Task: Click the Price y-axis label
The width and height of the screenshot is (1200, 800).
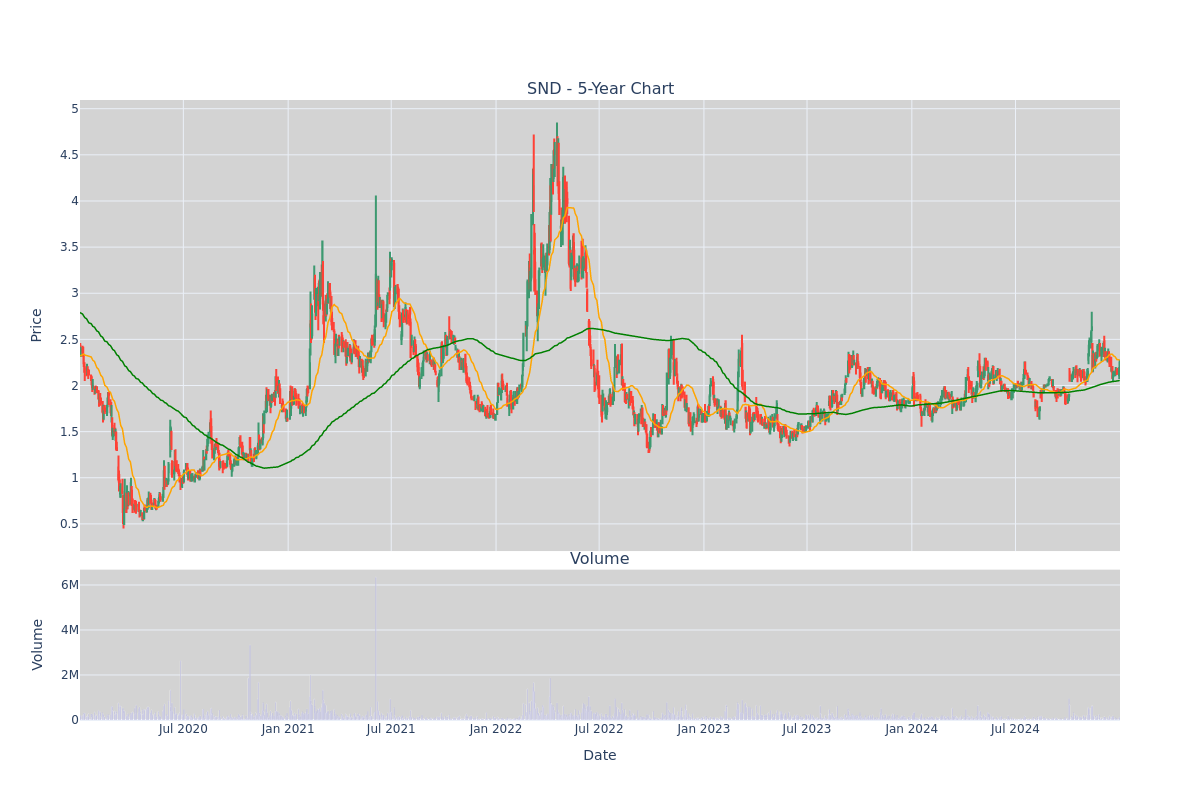Action: pyautogui.click(x=37, y=325)
